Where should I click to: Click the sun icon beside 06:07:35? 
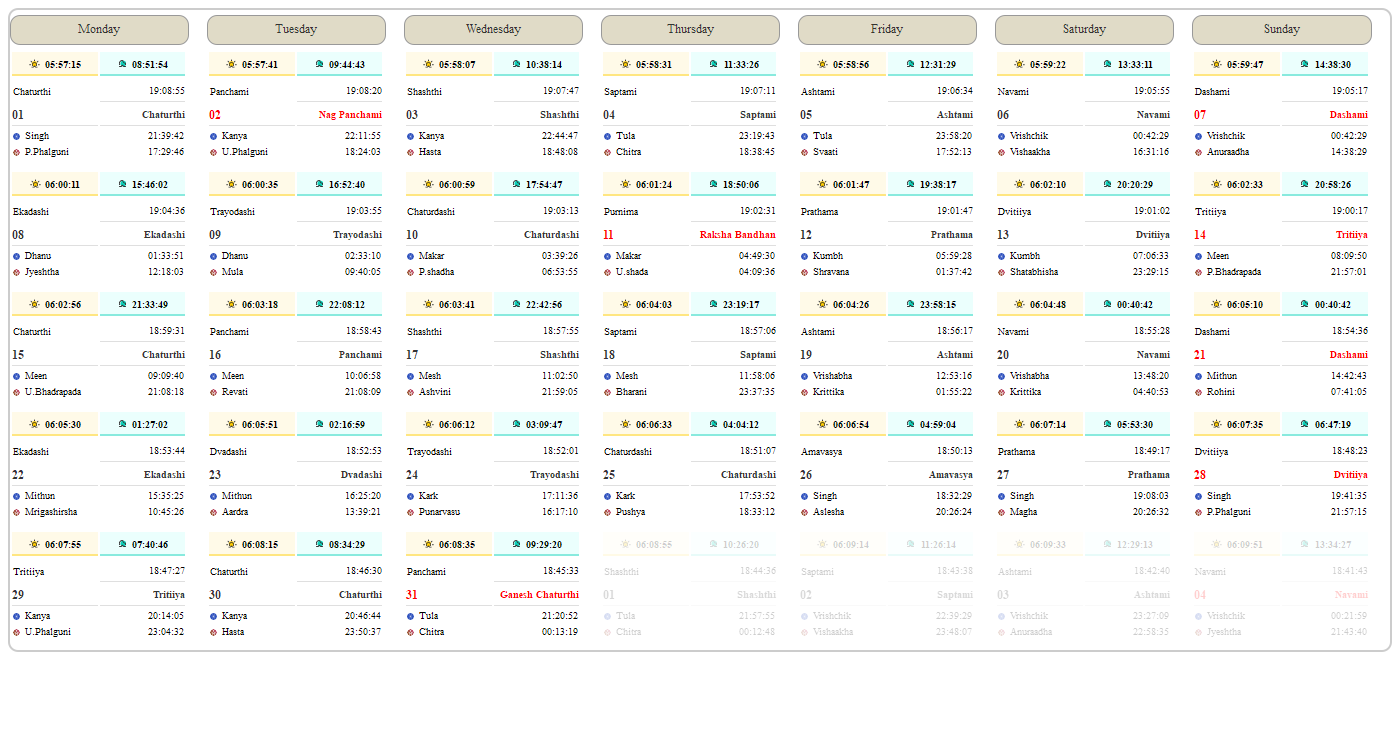click(1216, 424)
